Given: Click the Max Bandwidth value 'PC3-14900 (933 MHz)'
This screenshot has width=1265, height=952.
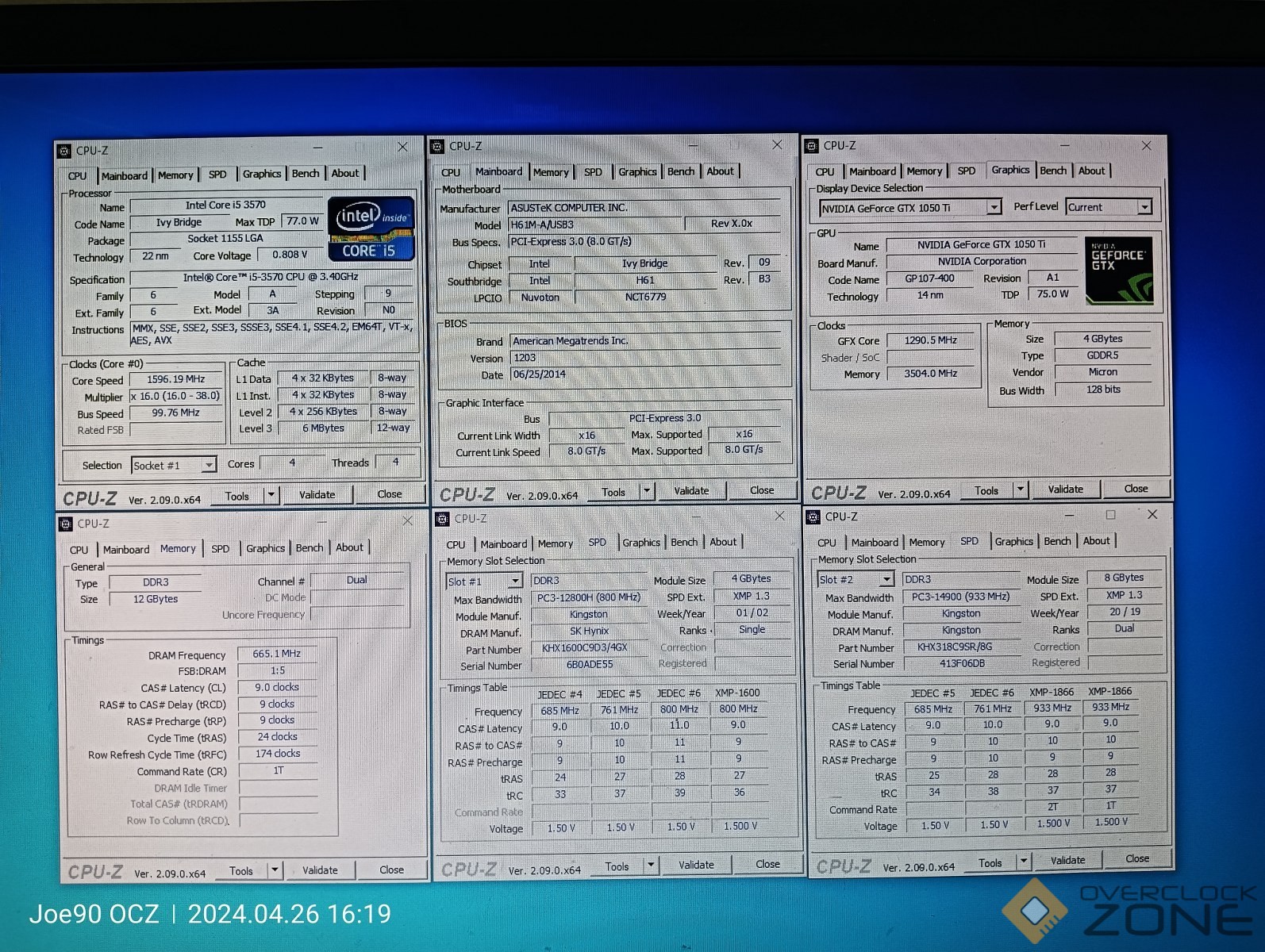Looking at the screenshot, I should coord(961,597).
